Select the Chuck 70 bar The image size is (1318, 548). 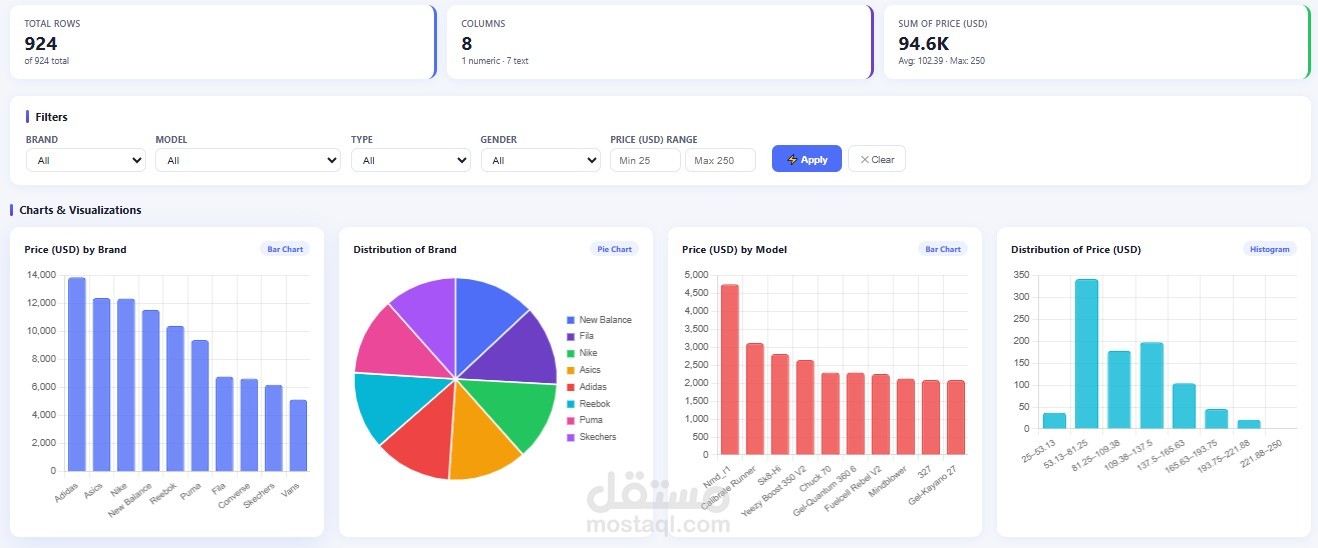coord(831,414)
